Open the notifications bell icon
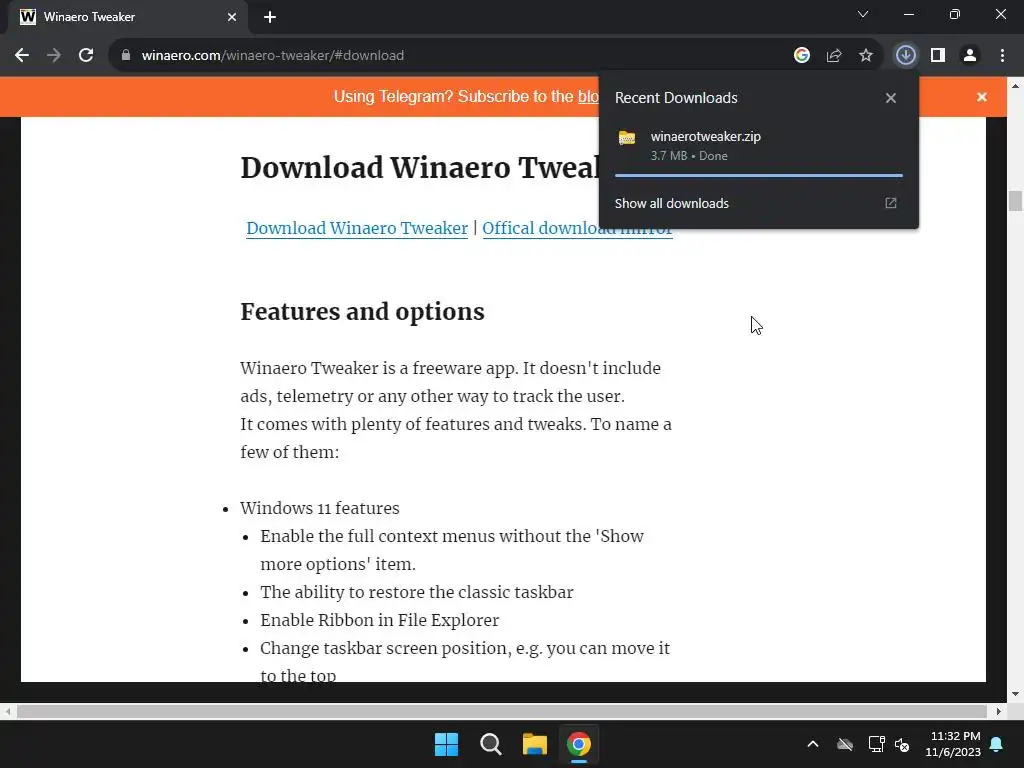Viewport: 1024px width, 768px height. 997,744
